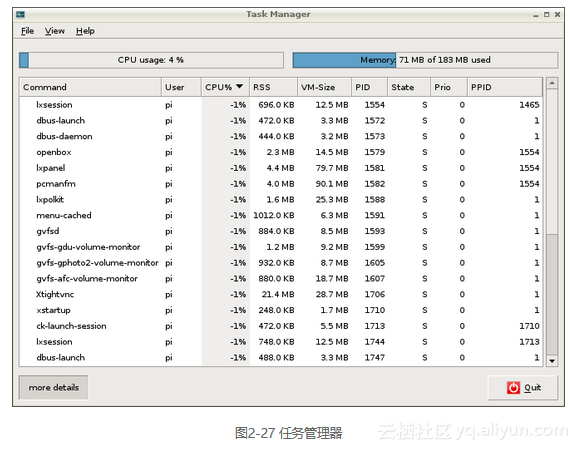Click the 90.1 MB VM-Size value
This screenshot has width=579, height=451.
pyautogui.click(x=332, y=184)
